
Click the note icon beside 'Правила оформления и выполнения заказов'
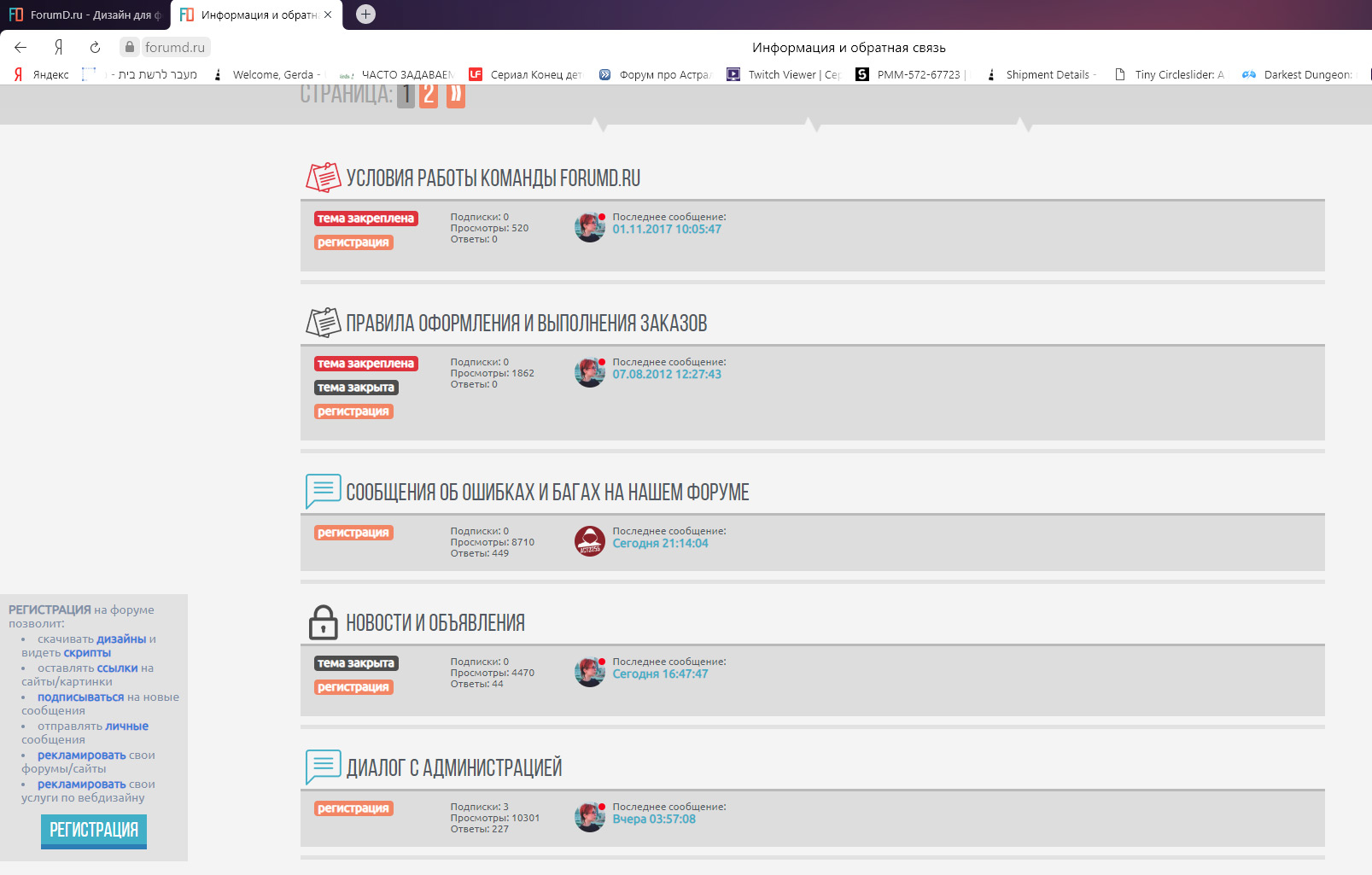pyautogui.click(x=324, y=323)
